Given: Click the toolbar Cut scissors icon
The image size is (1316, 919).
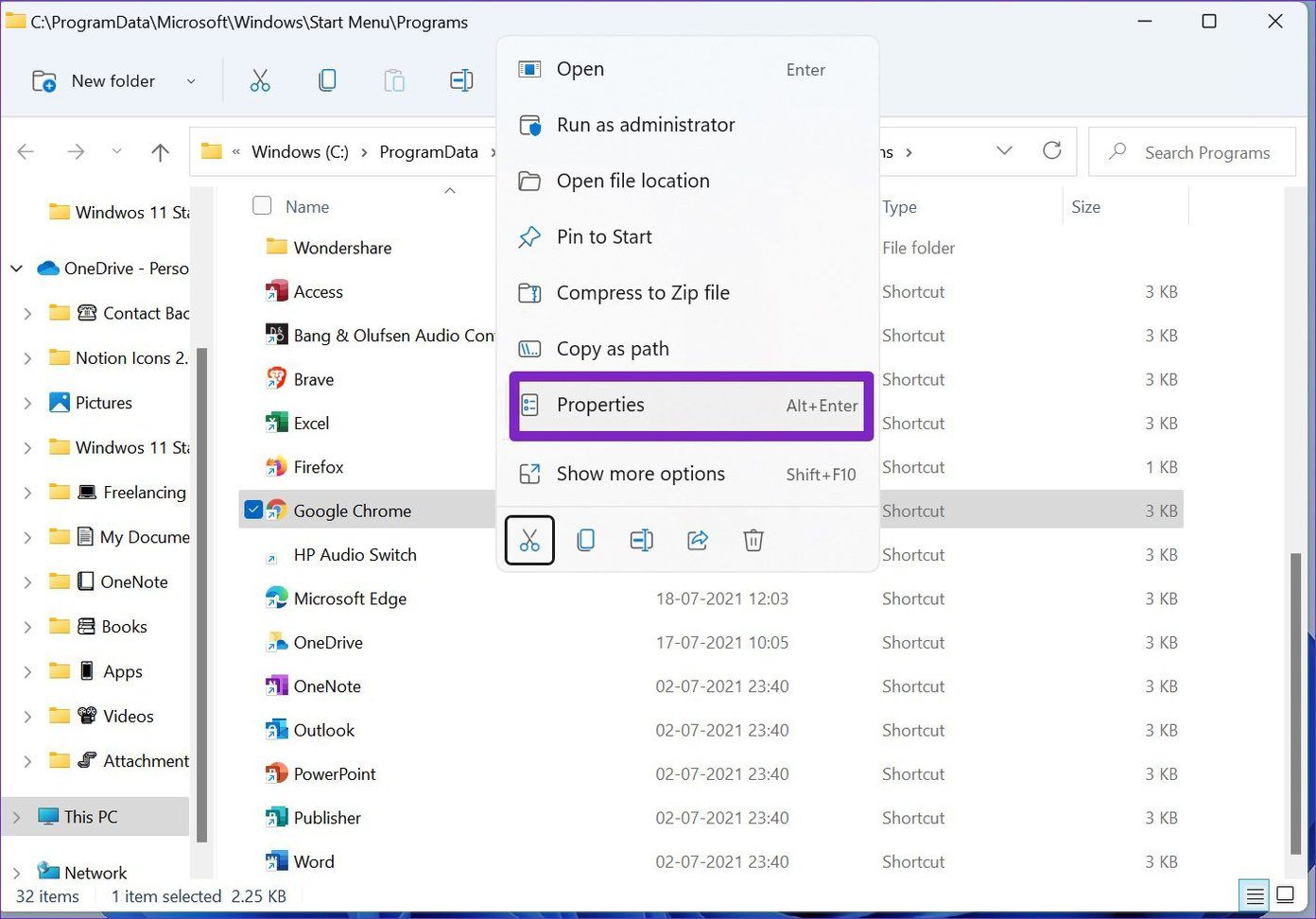Looking at the screenshot, I should pos(260,81).
